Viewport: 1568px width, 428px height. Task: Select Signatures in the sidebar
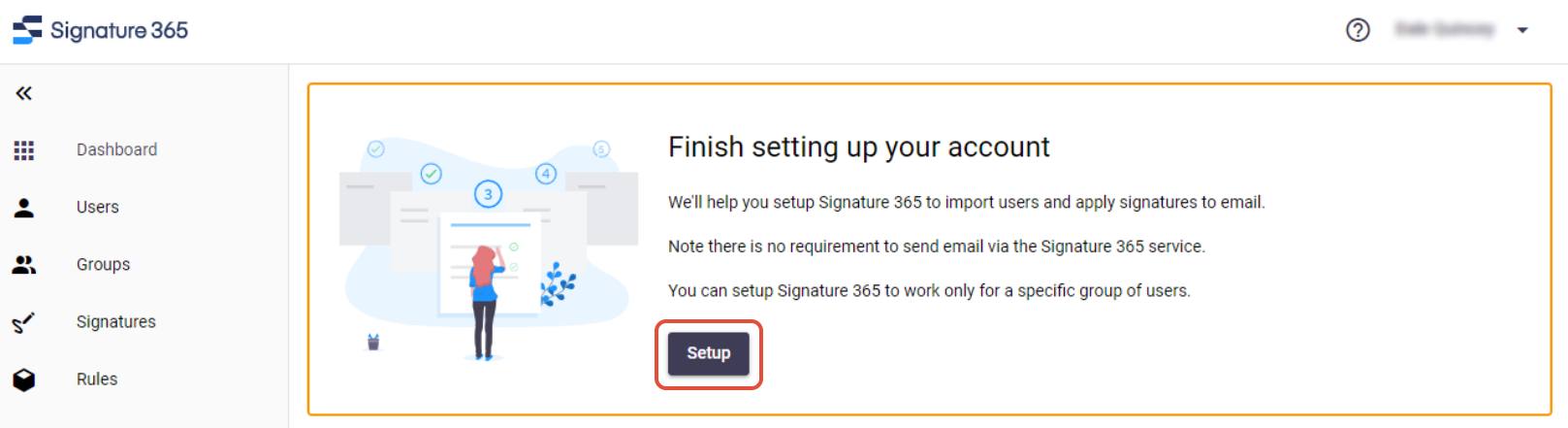tap(116, 321)
